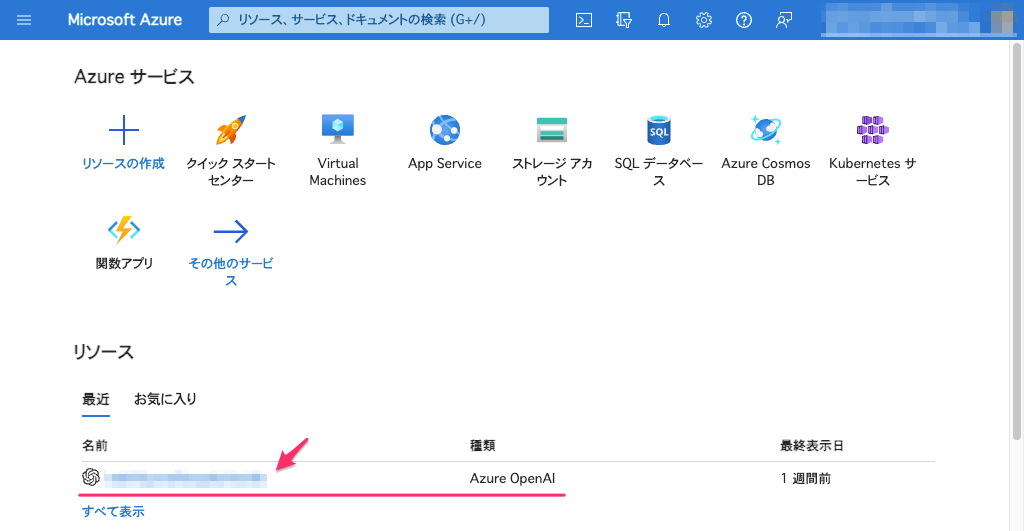Open the SQL database icon
The height and width of the screenshot is (531, 1024).
pyautogui.click(x=658, y=130)
